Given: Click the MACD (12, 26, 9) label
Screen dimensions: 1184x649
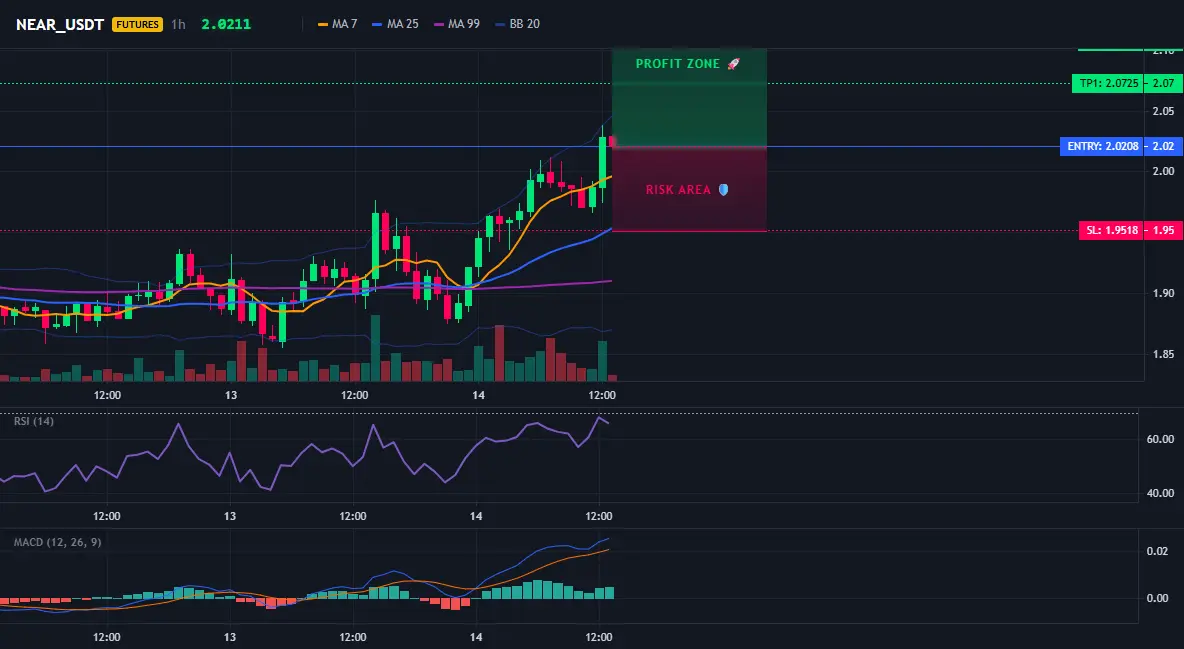Looking at the screenshot, I should [x=57, y=542].
